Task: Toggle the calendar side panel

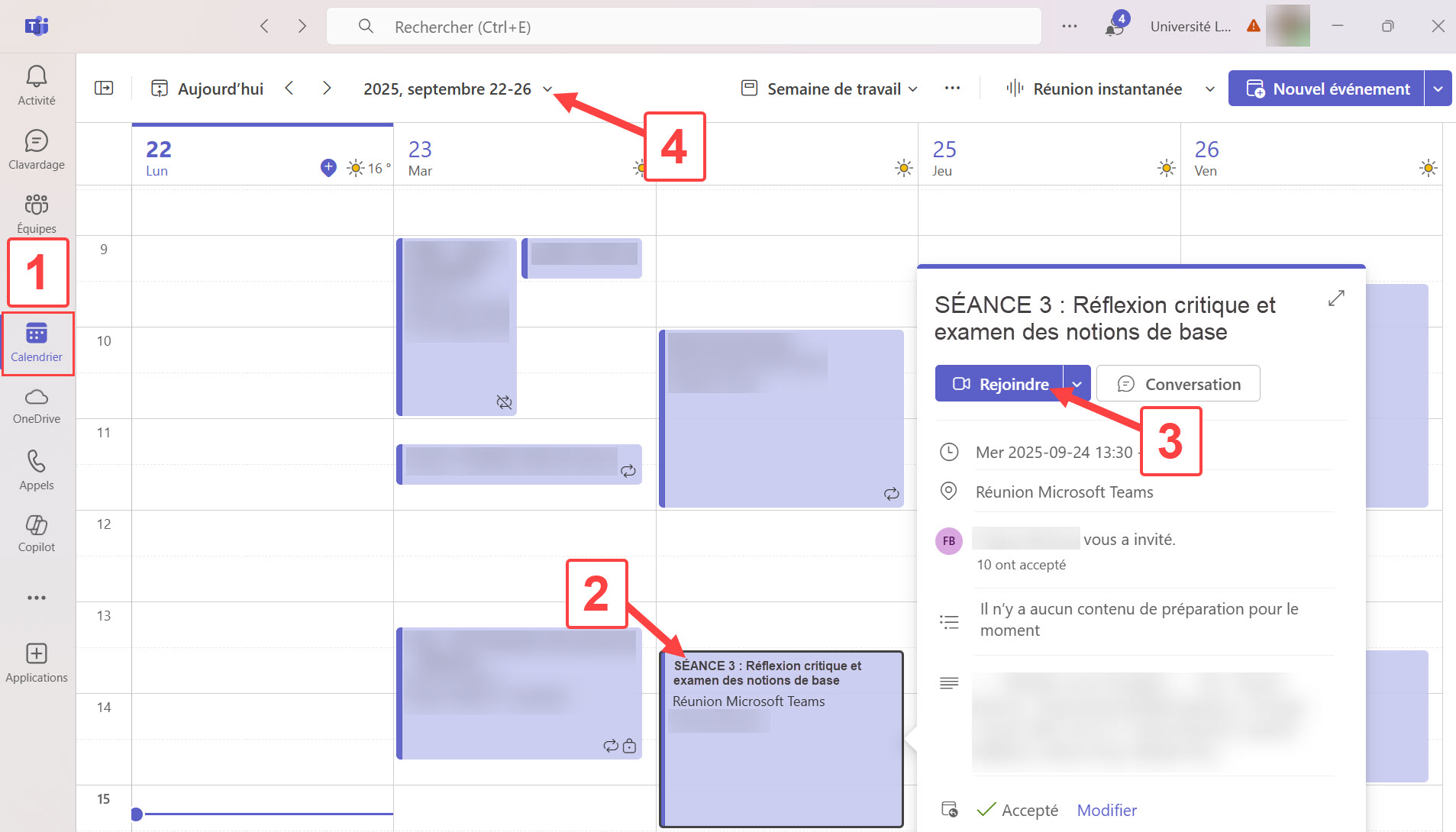Action: pos(104,89)
